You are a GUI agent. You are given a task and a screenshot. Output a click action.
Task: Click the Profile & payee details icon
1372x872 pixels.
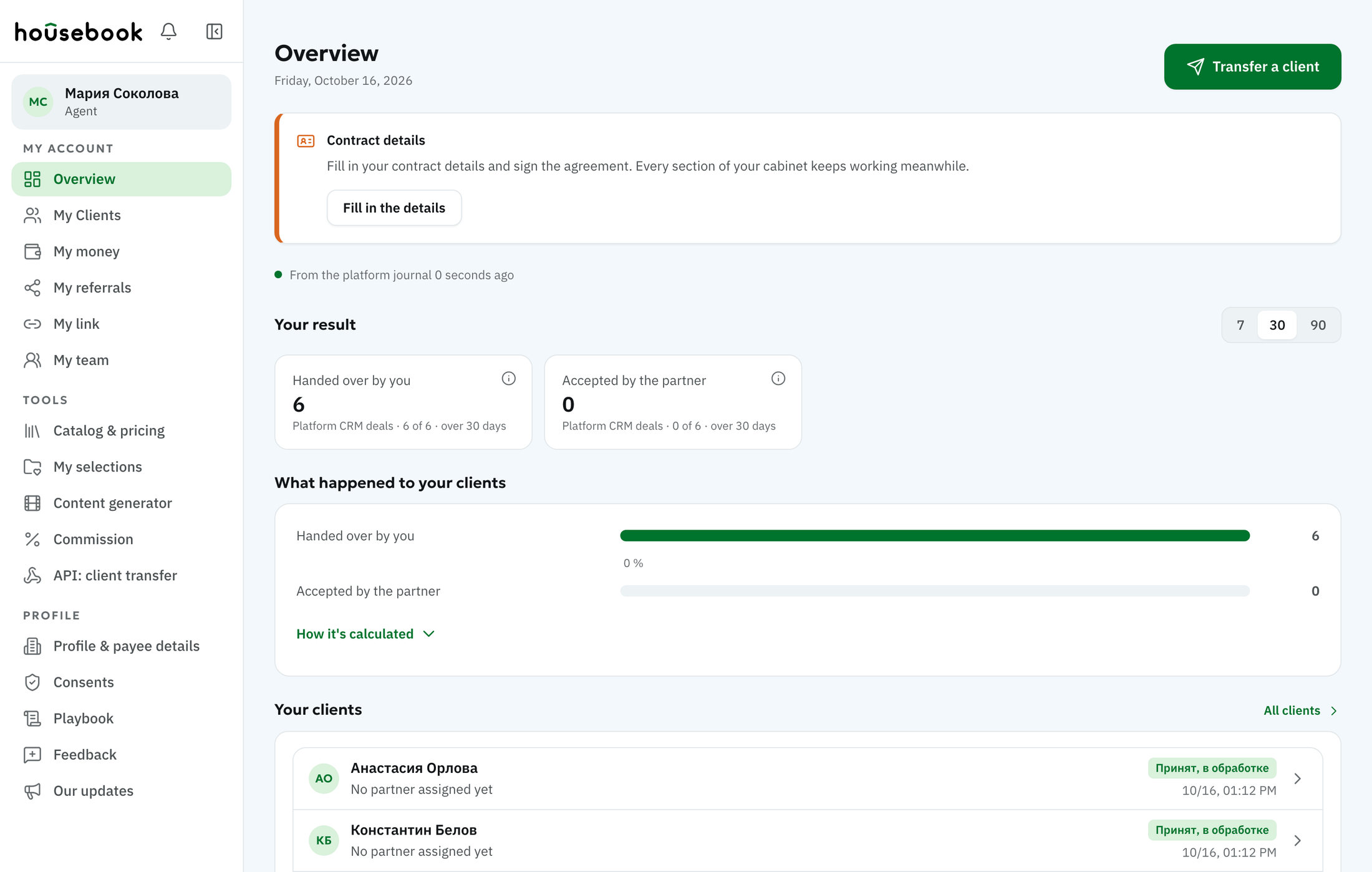(x=32, y=646)
